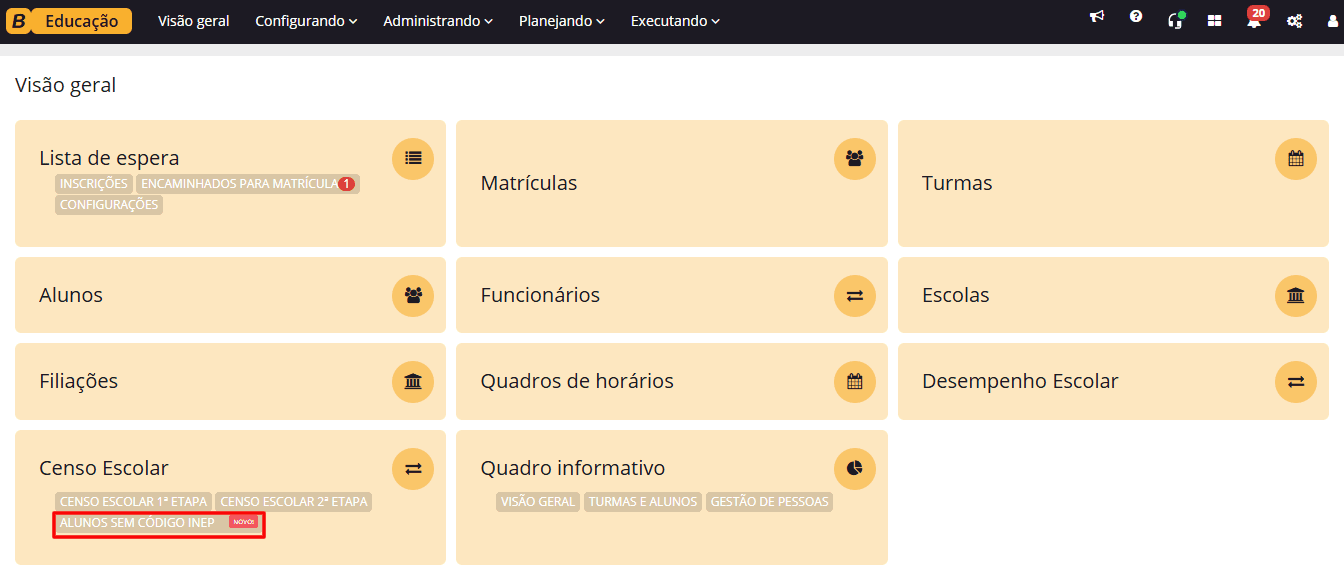This screenshot has width=1344, height=571.
Task: Open Censo Escolar 2ª Etapa tag
Action: pos(294,502)
